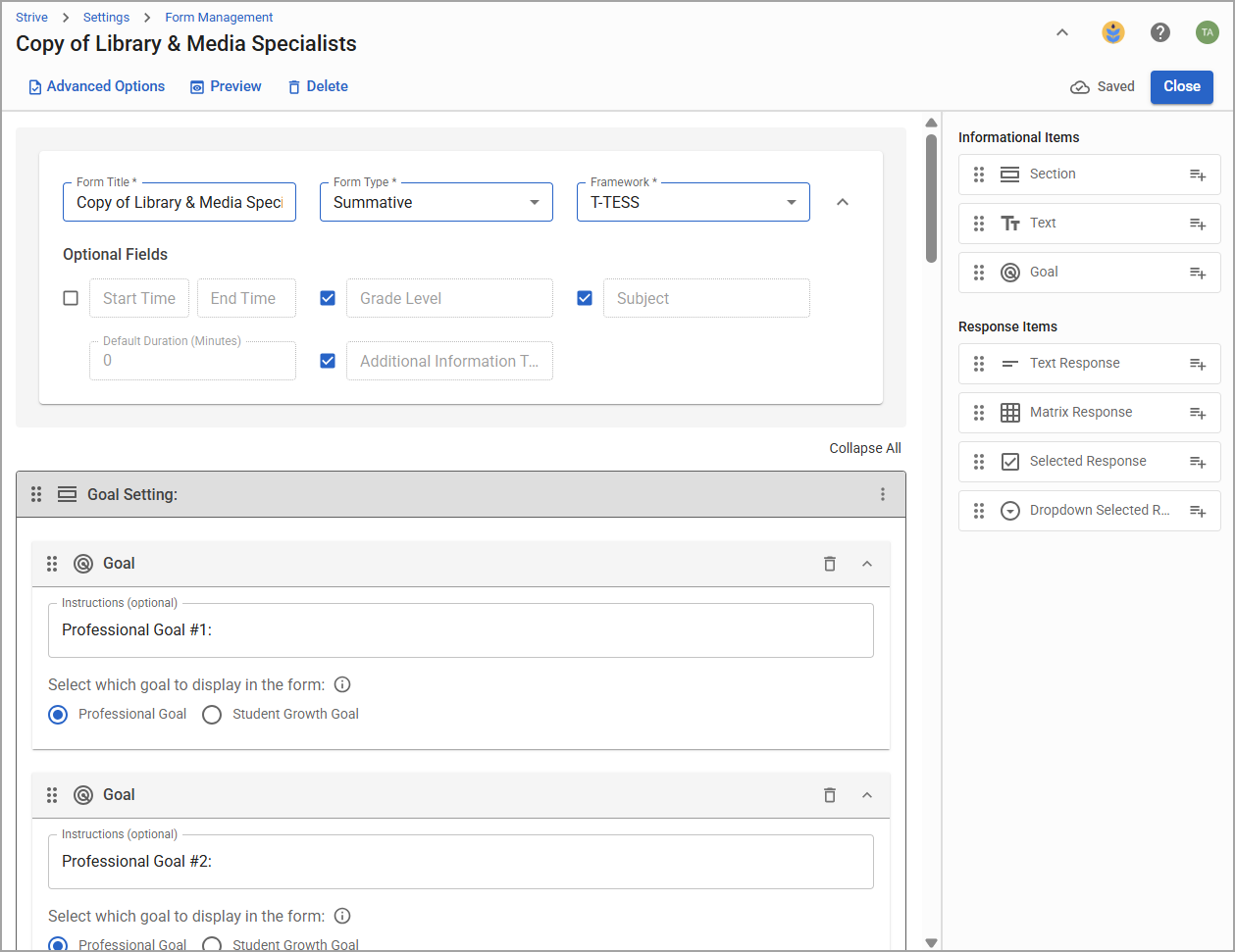Click add icon beside Goal sidebar item
The image size is (1235, 952).
click(1198, 273)
